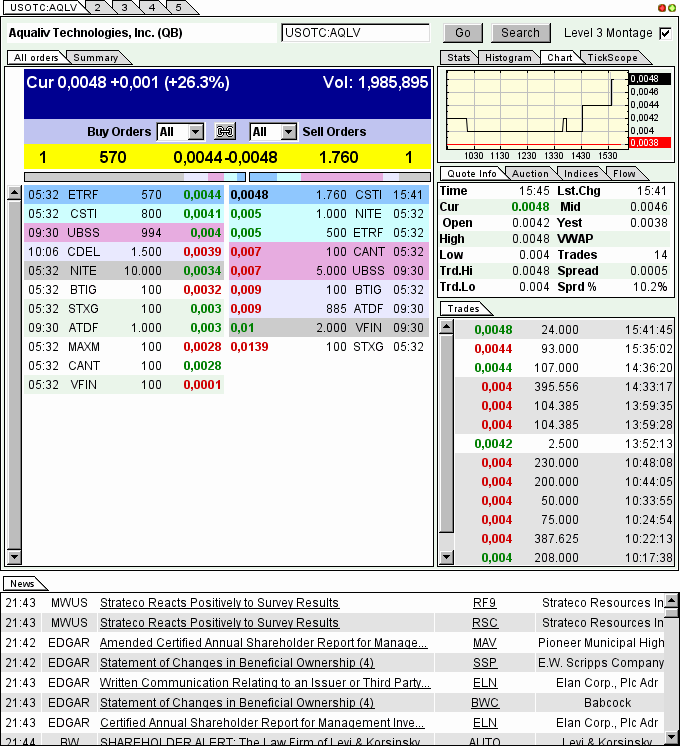Click the MAV ticker link

tap(484, 643)
